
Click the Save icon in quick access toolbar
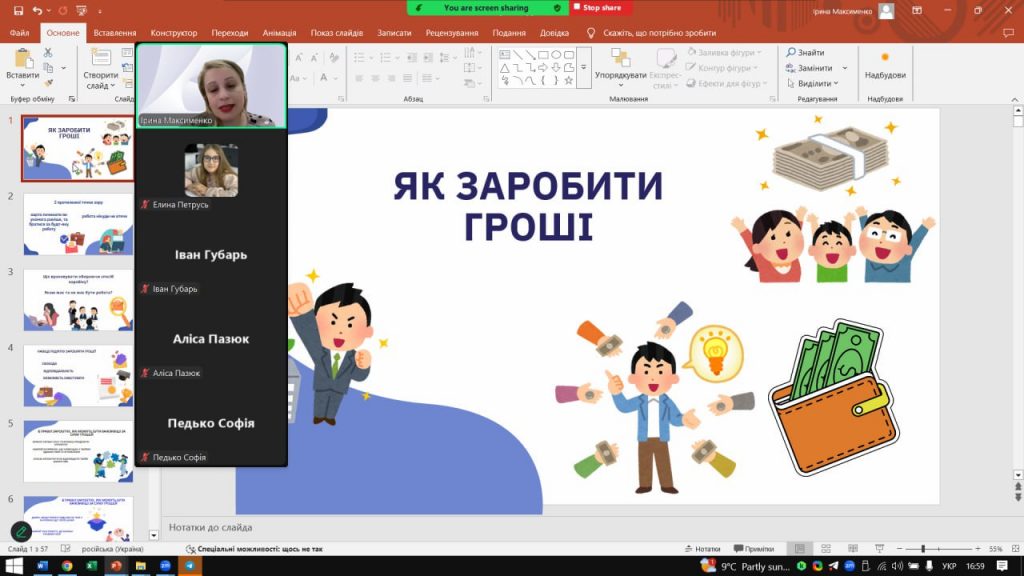coord(19,10)
